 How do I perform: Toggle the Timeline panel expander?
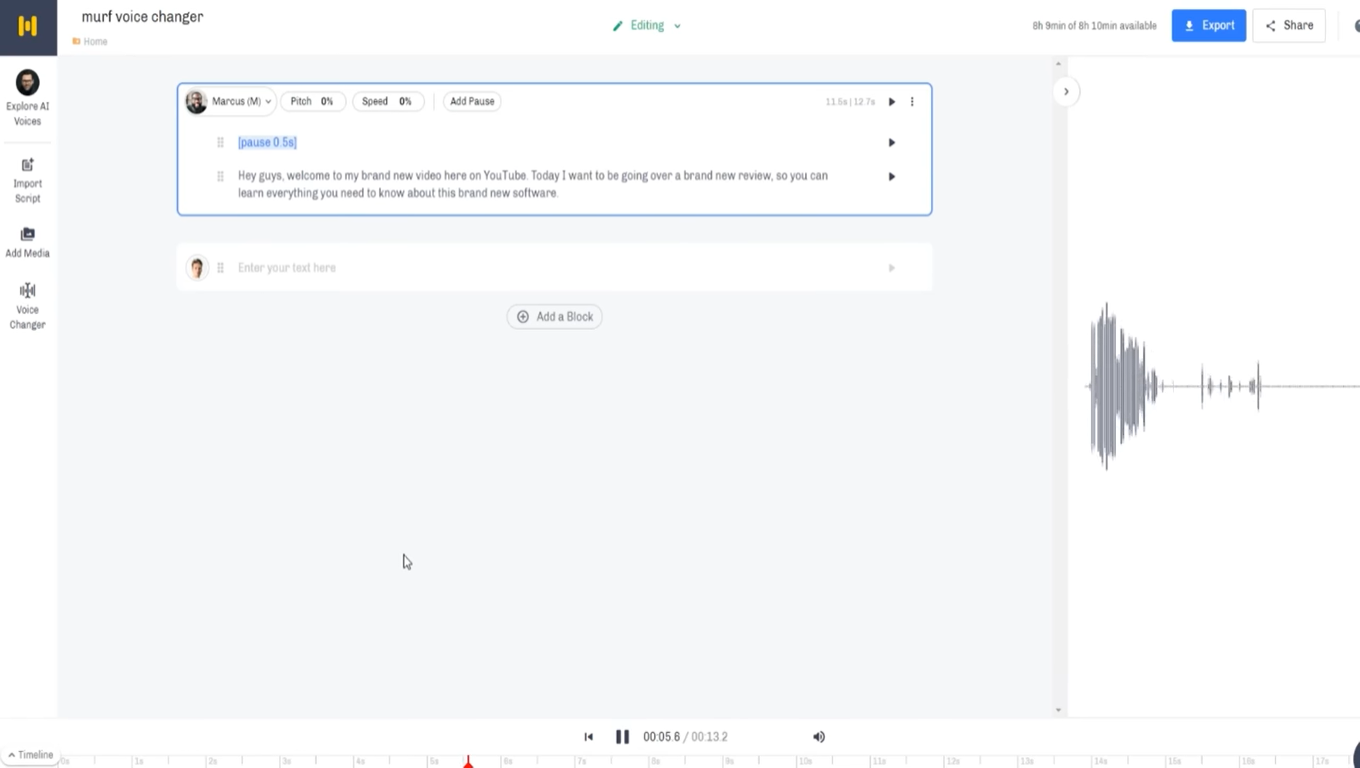tap(30, 755)
